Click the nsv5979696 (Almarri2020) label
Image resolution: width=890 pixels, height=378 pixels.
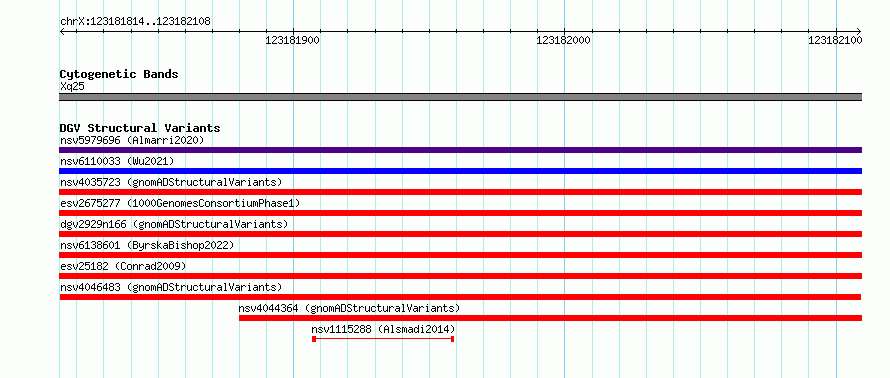(132, 140)
